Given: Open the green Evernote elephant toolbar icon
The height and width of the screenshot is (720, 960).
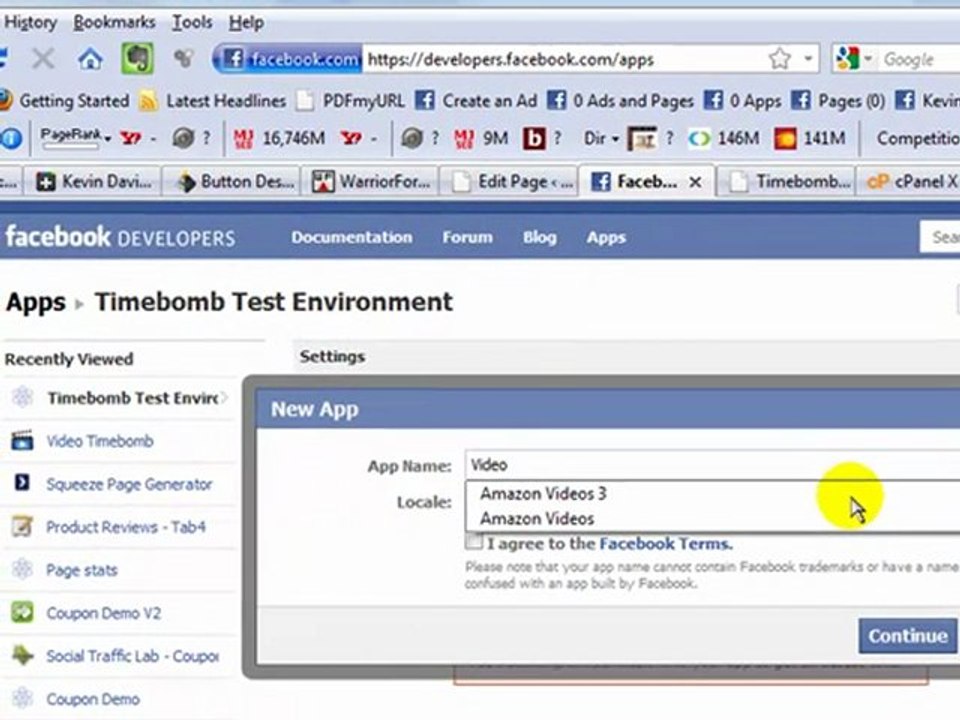Looking at the screenshot, I should (137, 59).
